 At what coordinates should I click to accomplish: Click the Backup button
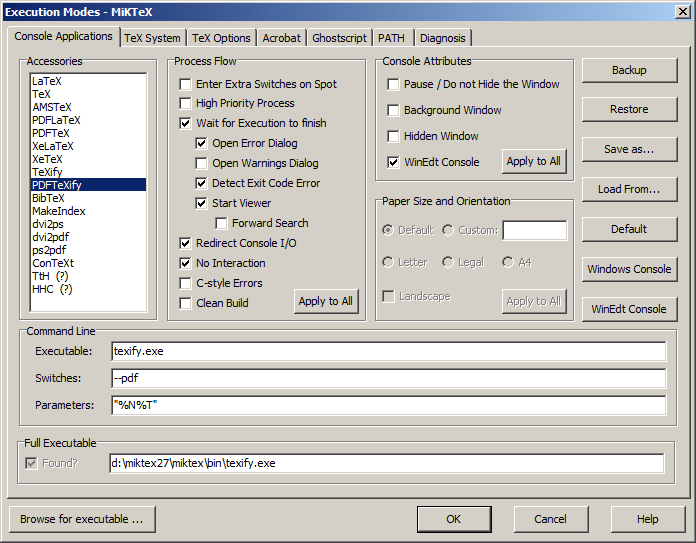(629, 70)
